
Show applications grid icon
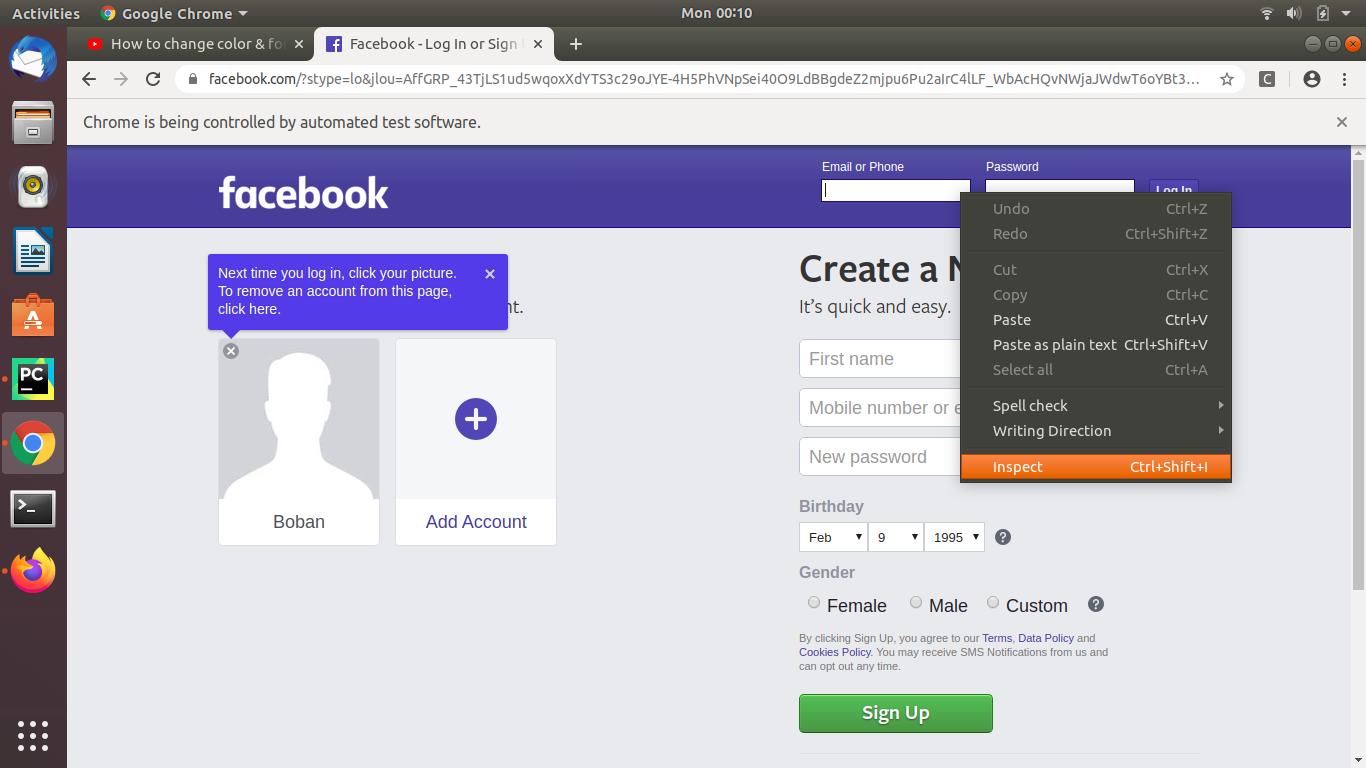[33, 735]
